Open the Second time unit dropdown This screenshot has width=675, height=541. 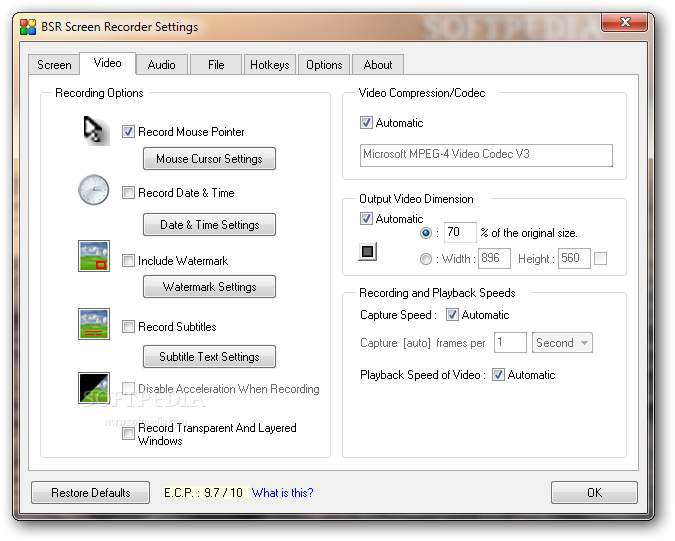coord(562,343)
